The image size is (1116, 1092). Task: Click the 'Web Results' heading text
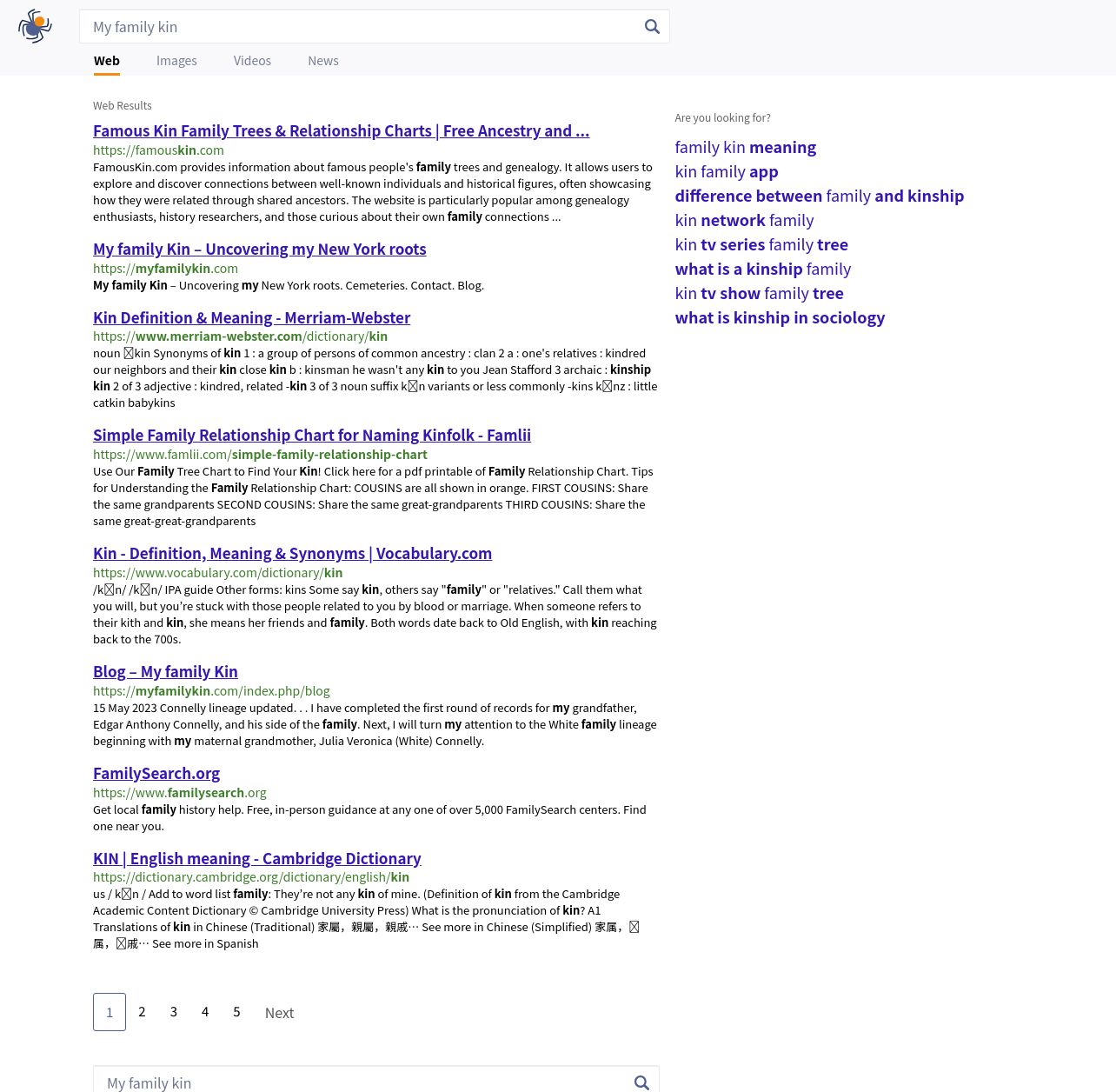[x=123, y=106]
